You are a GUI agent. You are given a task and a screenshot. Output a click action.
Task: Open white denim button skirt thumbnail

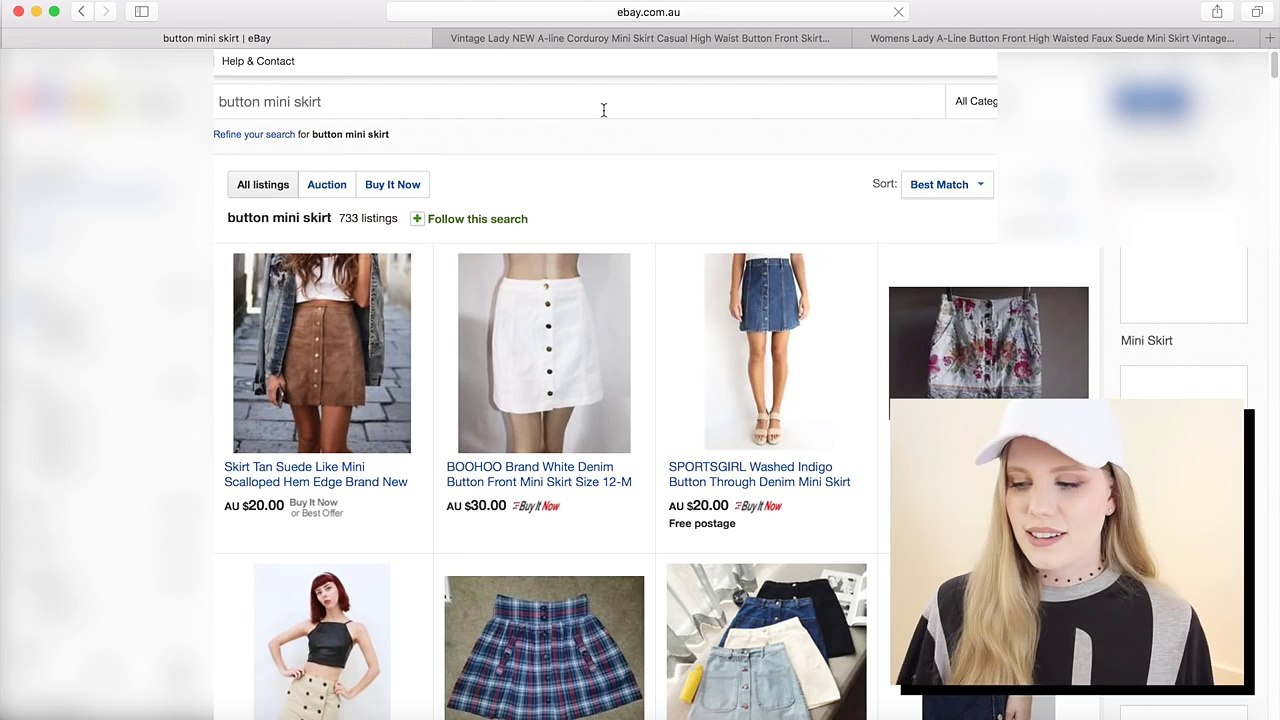click(544, 353)
